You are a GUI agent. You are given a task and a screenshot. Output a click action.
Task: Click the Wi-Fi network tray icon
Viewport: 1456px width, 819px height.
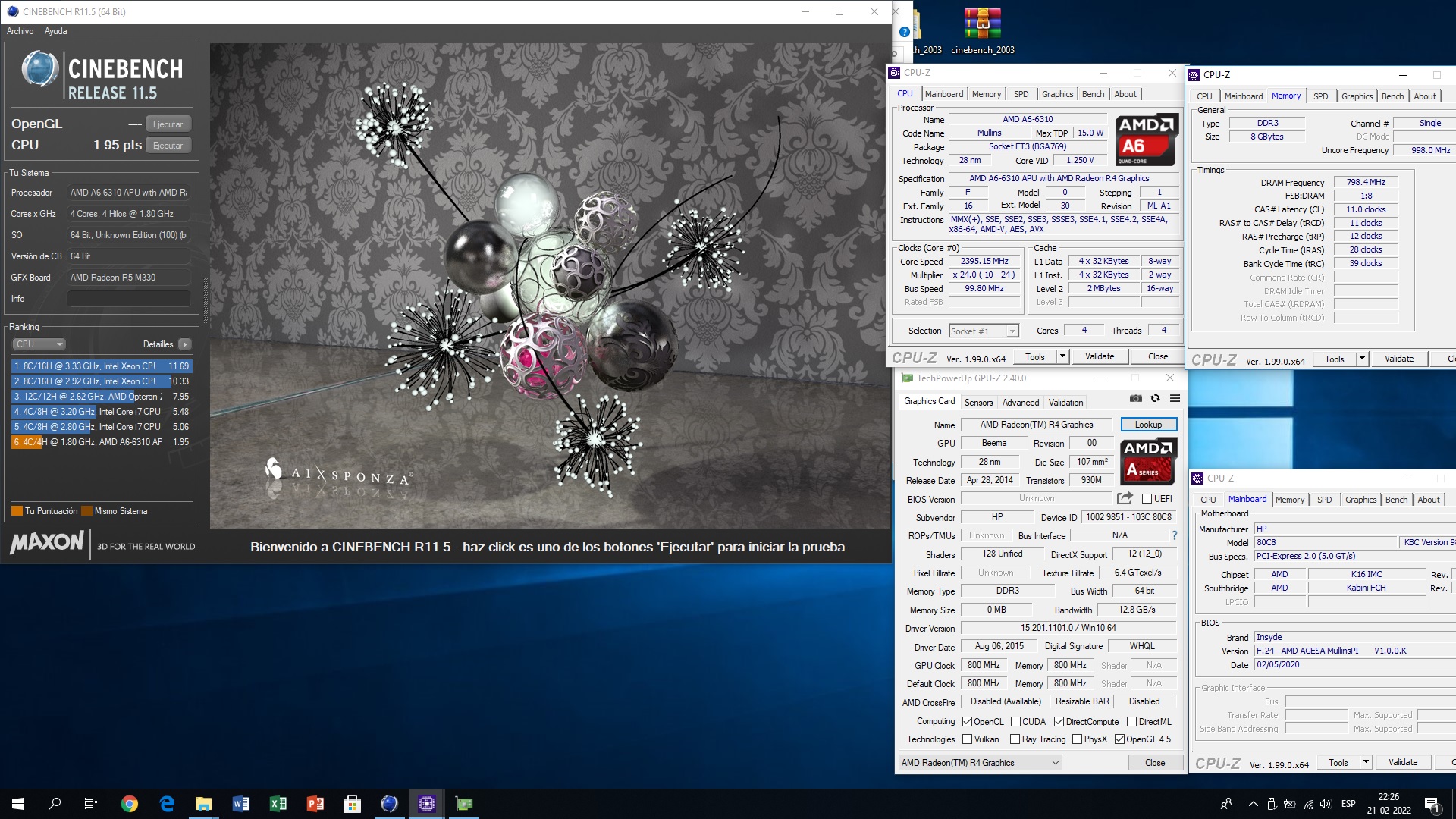pos(1309,804)
